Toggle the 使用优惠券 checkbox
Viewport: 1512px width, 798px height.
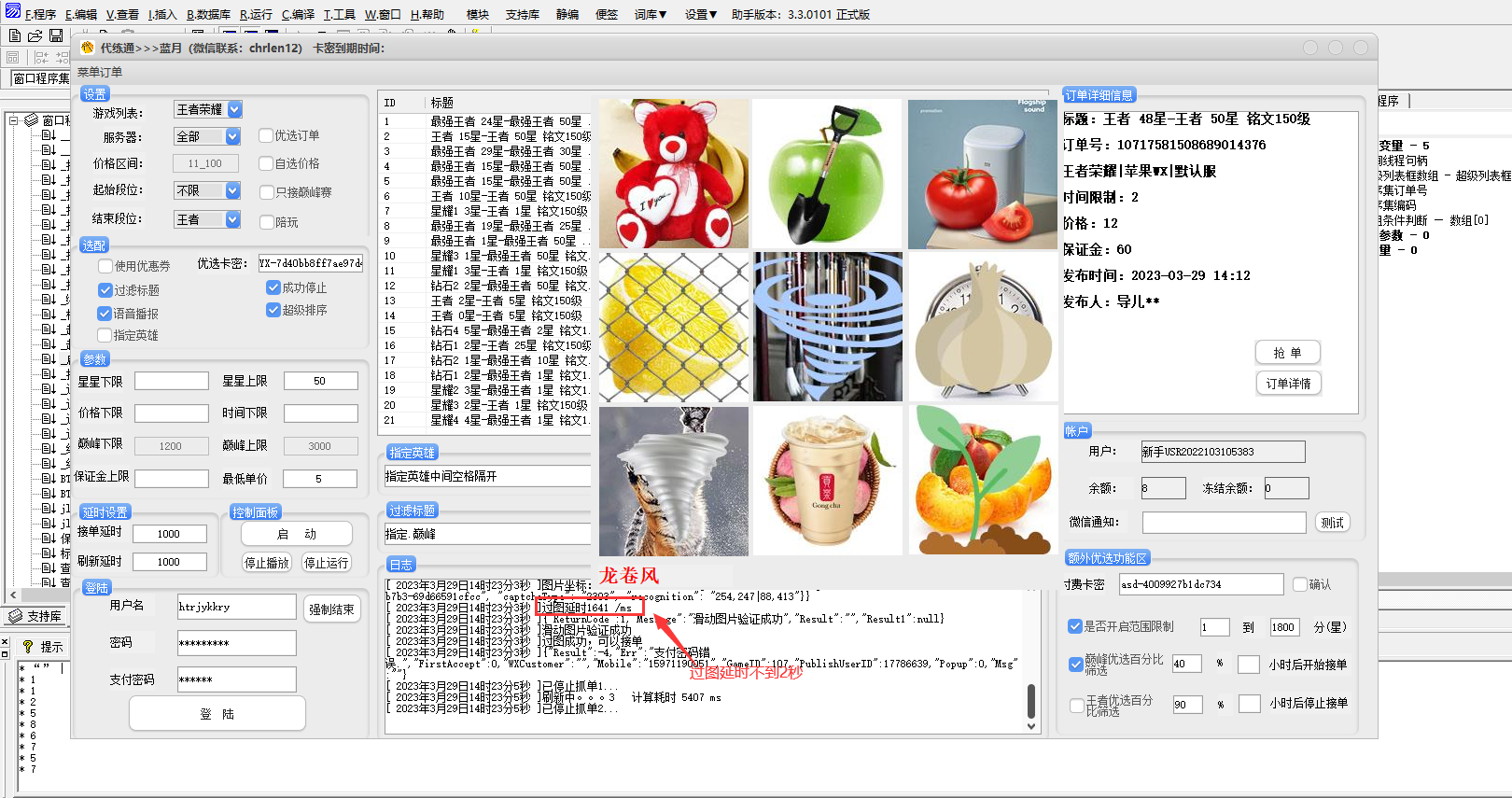click(105, 266)
